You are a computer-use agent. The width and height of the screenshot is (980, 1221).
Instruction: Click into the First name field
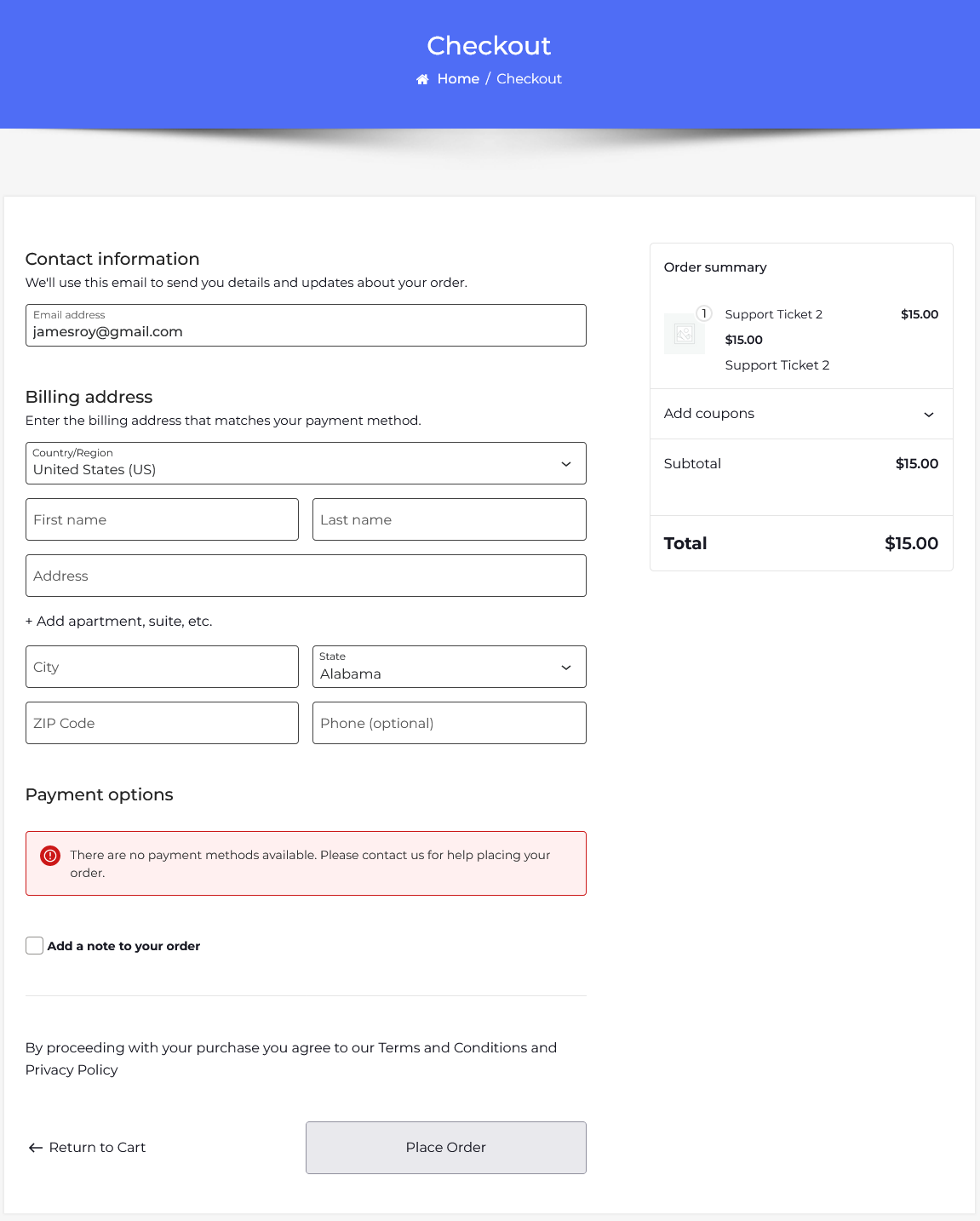click(162, 520)
